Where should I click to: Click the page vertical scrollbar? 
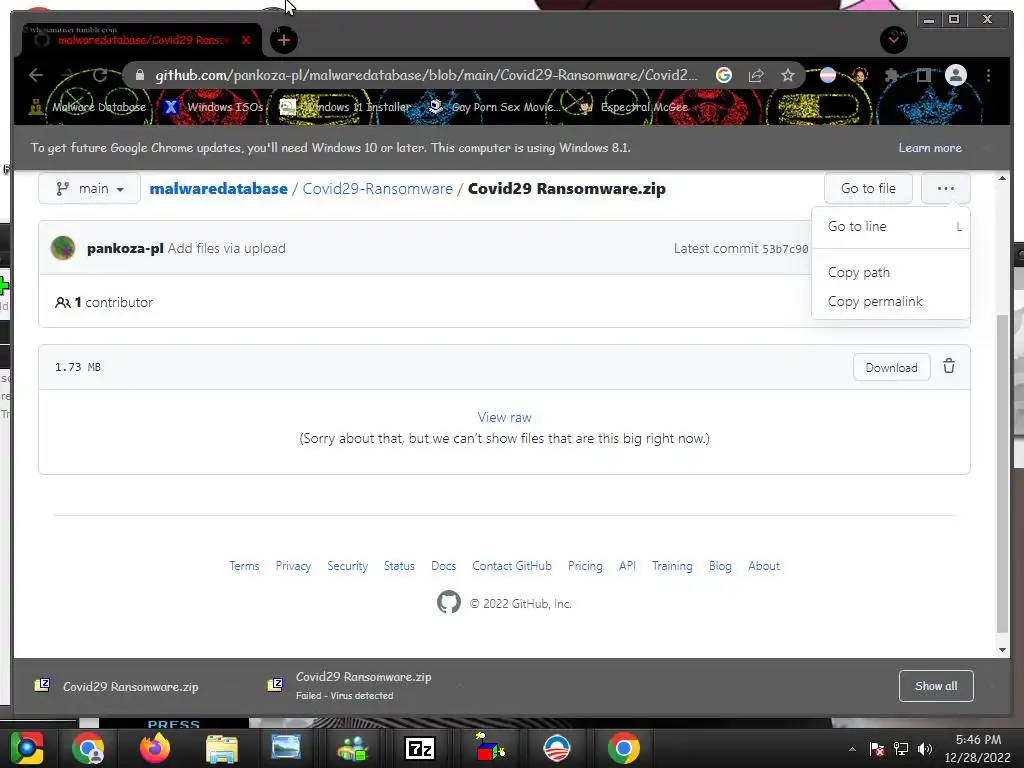(1002, 473)
